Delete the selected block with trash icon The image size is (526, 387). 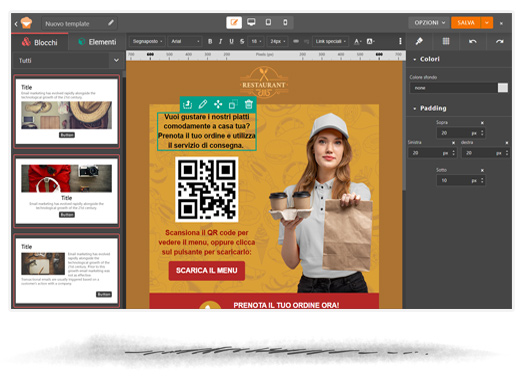249,104
